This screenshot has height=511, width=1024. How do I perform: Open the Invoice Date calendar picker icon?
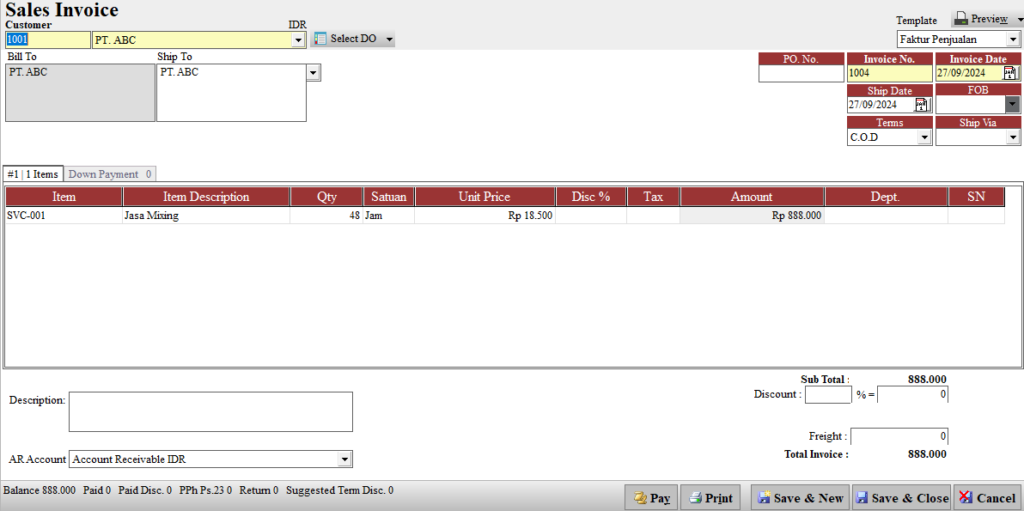(x=1010, y=73)
